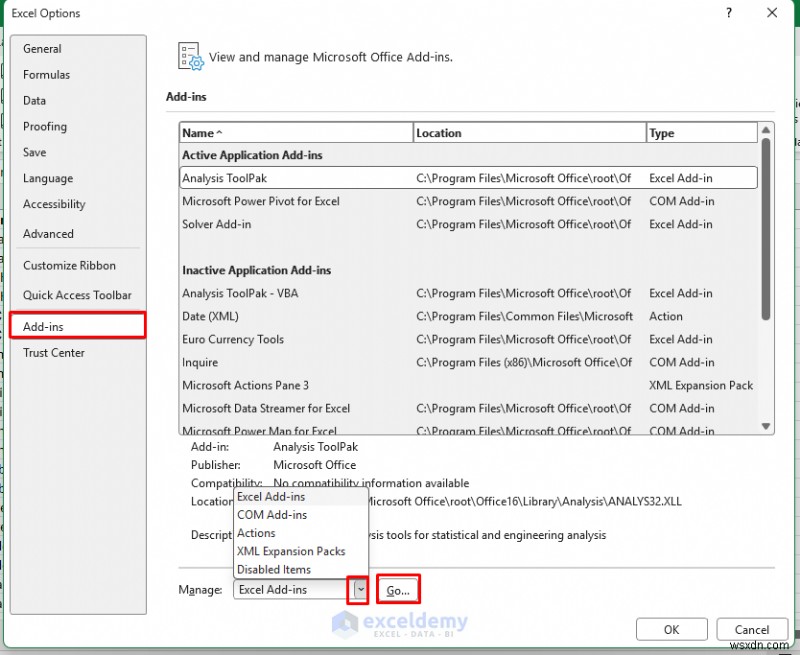Select the Date (XML) add-in row
This screenshot has width=800, height=655.
468,316
